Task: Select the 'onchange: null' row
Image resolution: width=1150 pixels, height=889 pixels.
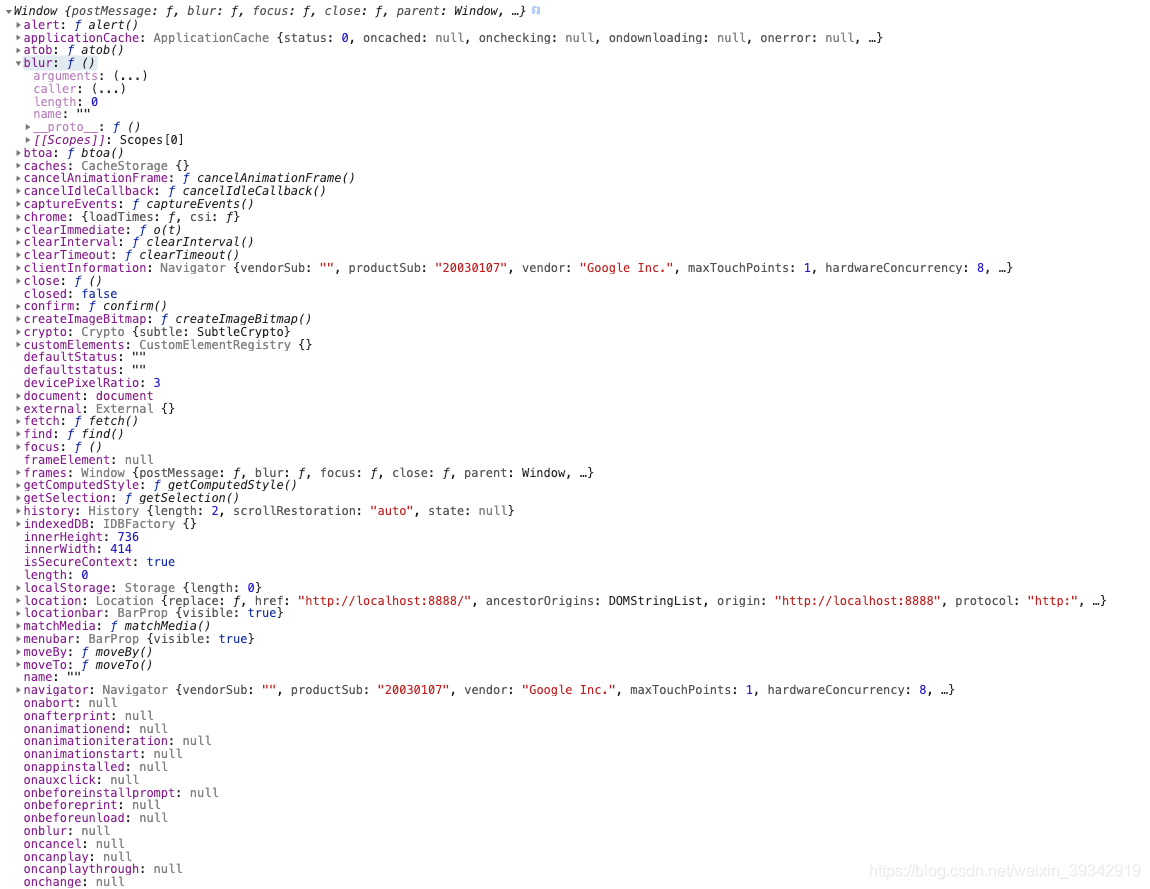Action: pos(74,882)
